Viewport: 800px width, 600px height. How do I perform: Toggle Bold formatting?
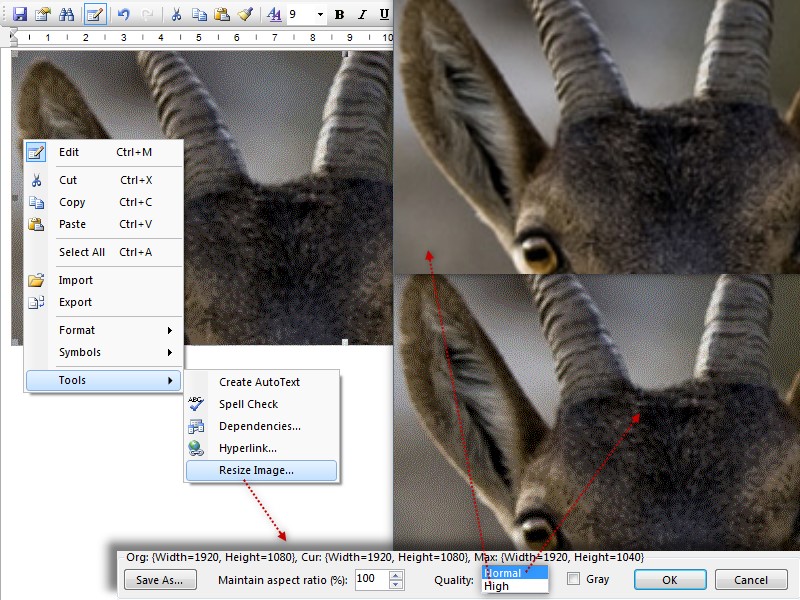coord(339,14)
